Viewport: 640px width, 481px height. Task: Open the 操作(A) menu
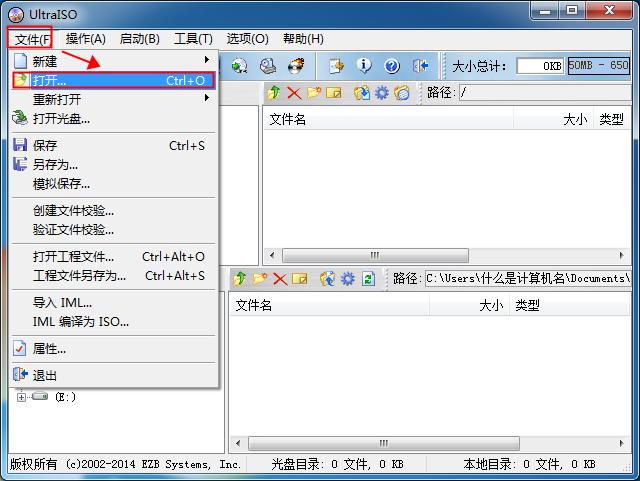(86, 39)
